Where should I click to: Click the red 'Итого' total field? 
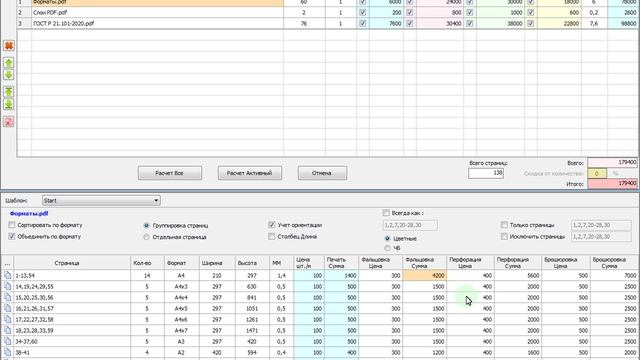click(612, 184)
